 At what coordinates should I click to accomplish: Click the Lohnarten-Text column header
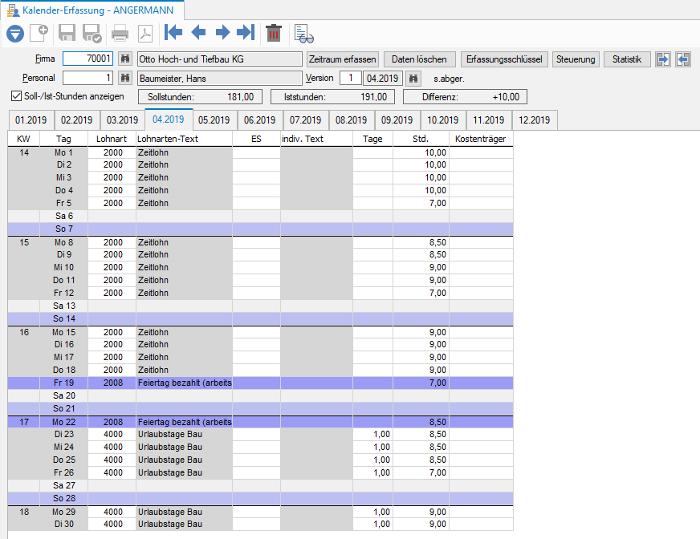(184, 139)
